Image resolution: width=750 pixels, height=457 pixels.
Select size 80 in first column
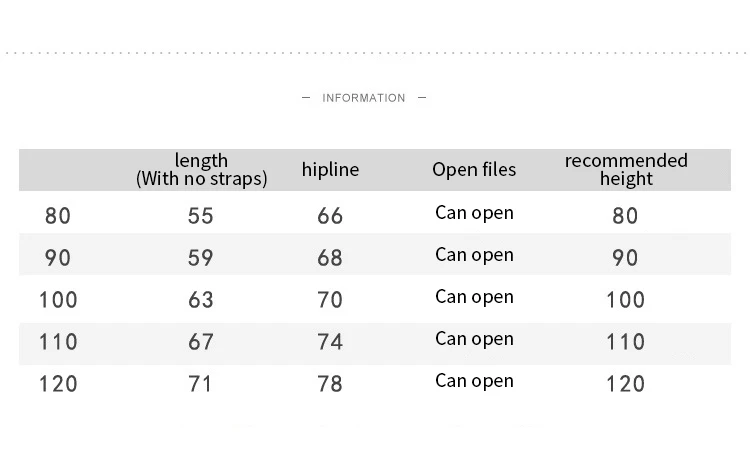pos(58,216)
